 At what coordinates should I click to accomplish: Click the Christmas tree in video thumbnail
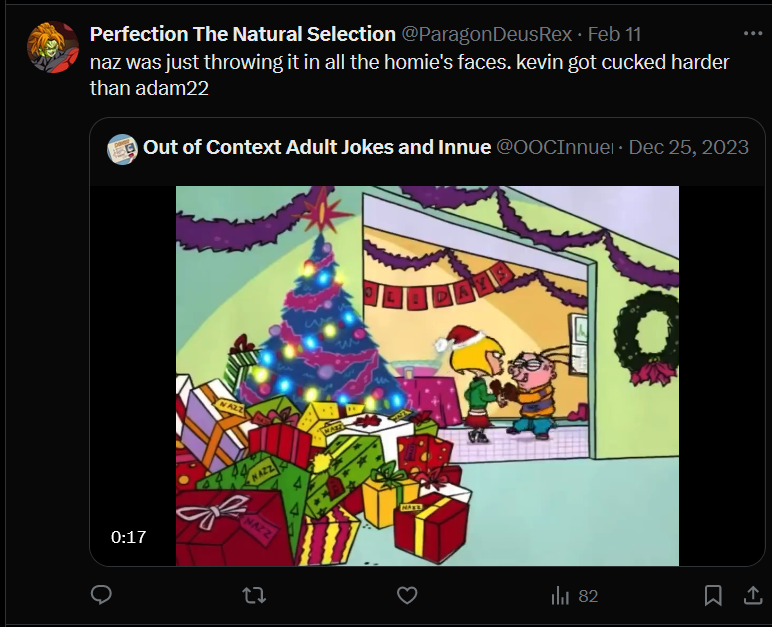click(x=322, y=320)
